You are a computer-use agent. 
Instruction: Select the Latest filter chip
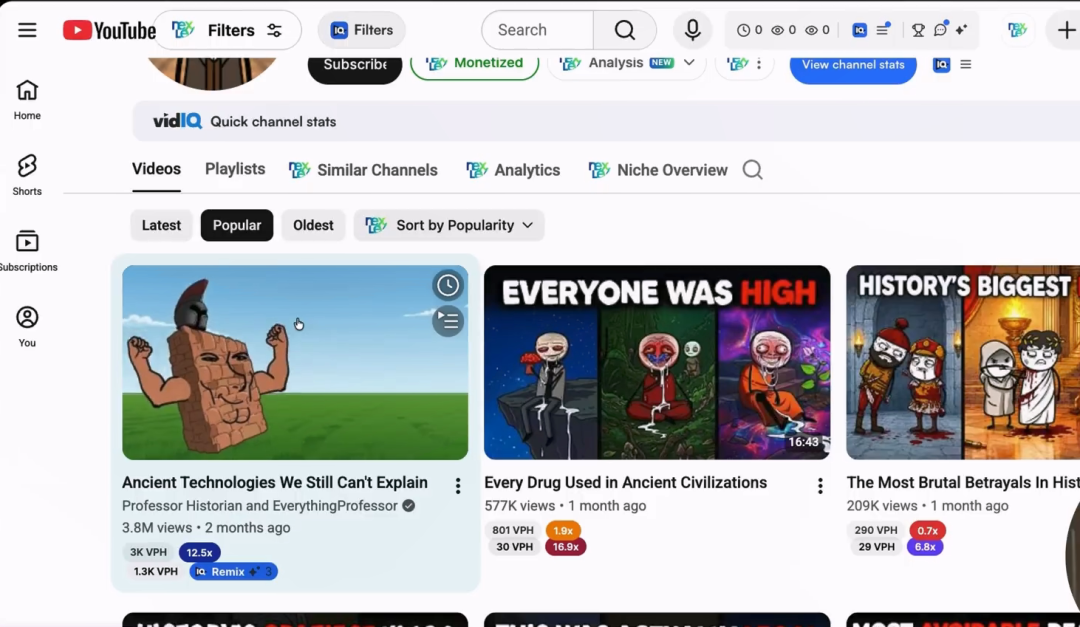pyautogui.click(x=161, y=225)
